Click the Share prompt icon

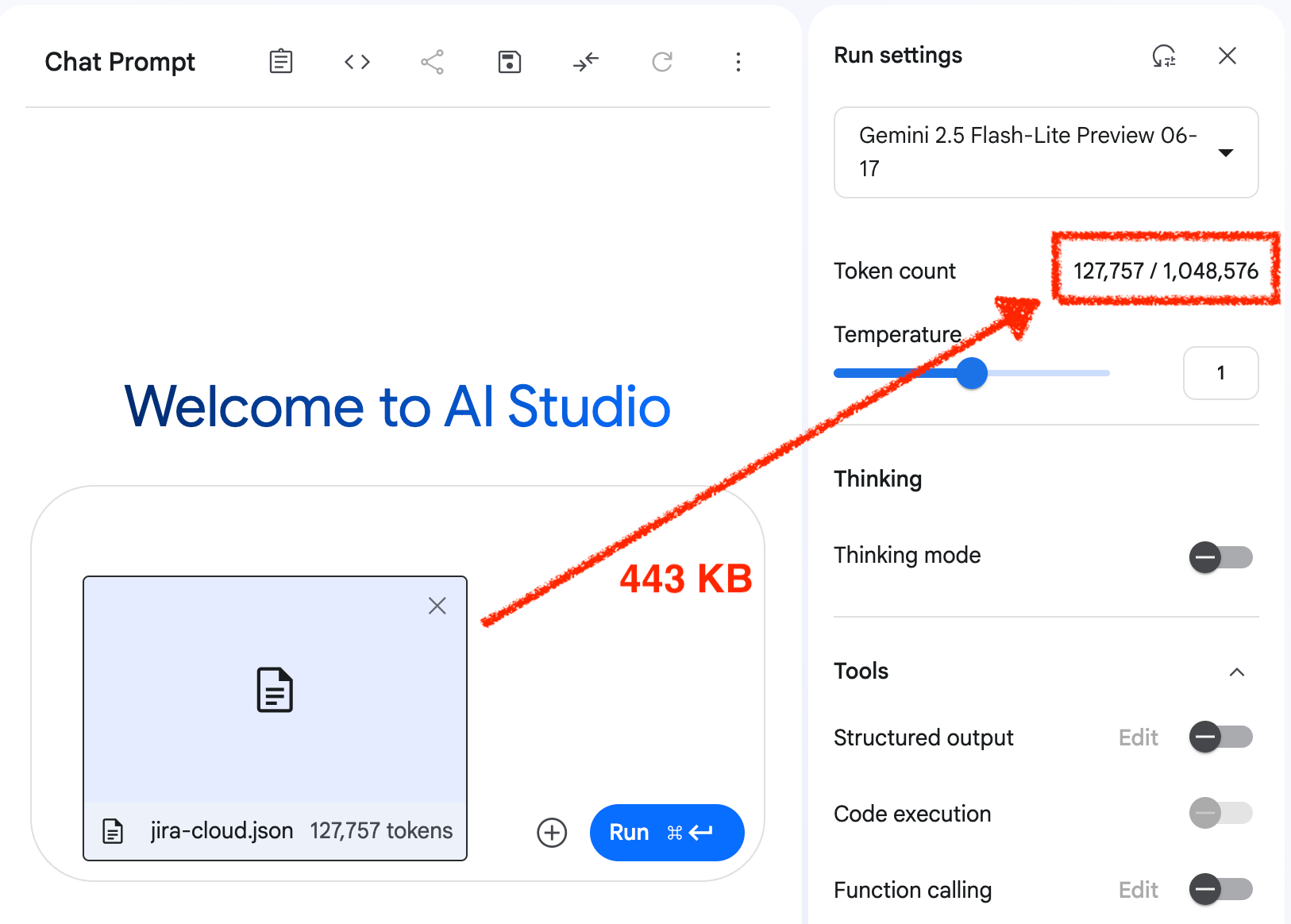click(x=432, y=62)
